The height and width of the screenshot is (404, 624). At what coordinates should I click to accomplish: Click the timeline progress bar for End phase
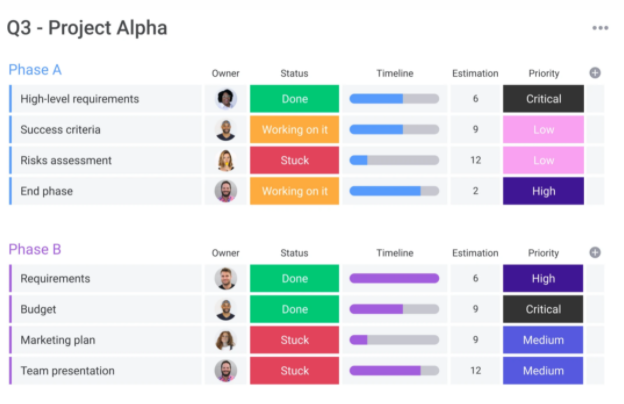[x=394, y=191]
